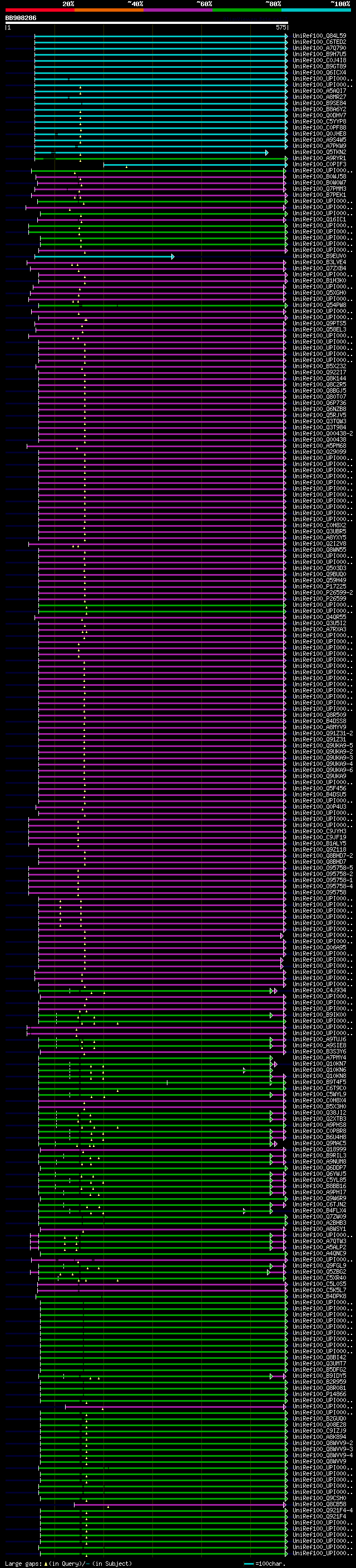Select label UniRef100_Q18999
356x1568 pixels.
click(x=319, y=1149)
